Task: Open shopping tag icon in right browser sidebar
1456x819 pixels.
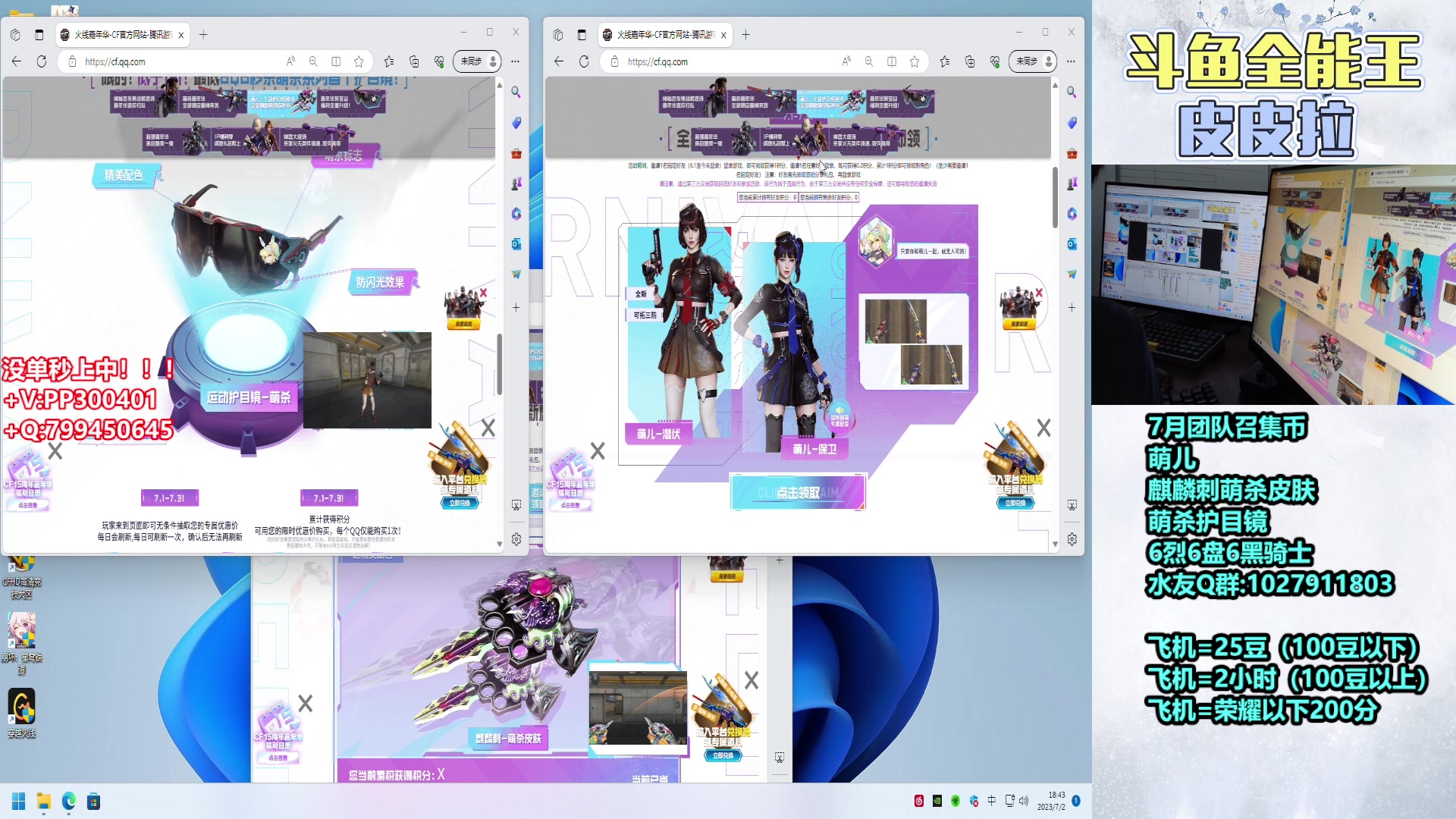Action: click(x=1072, y=123)
